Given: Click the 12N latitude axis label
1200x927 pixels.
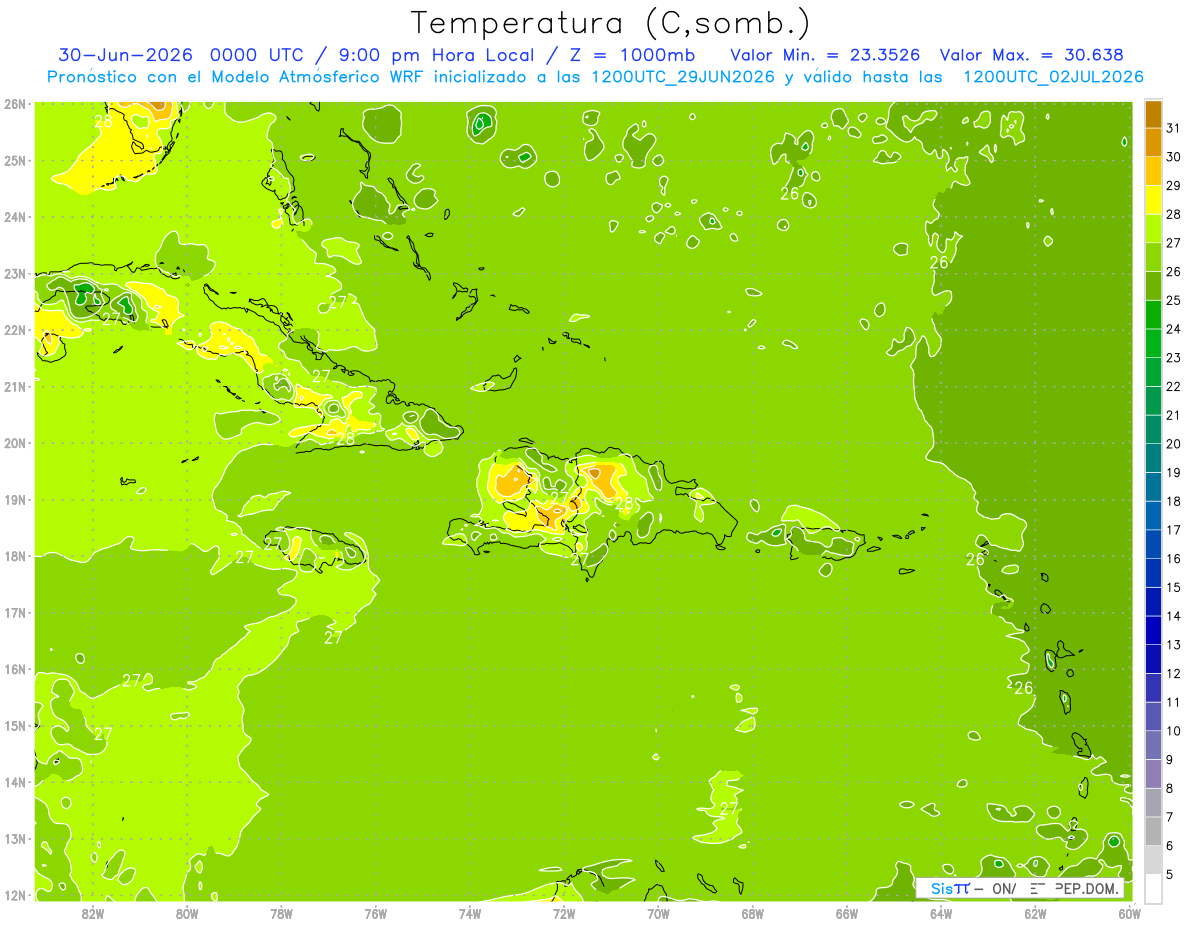Looking at the screenshot, I should click(14, 895).
